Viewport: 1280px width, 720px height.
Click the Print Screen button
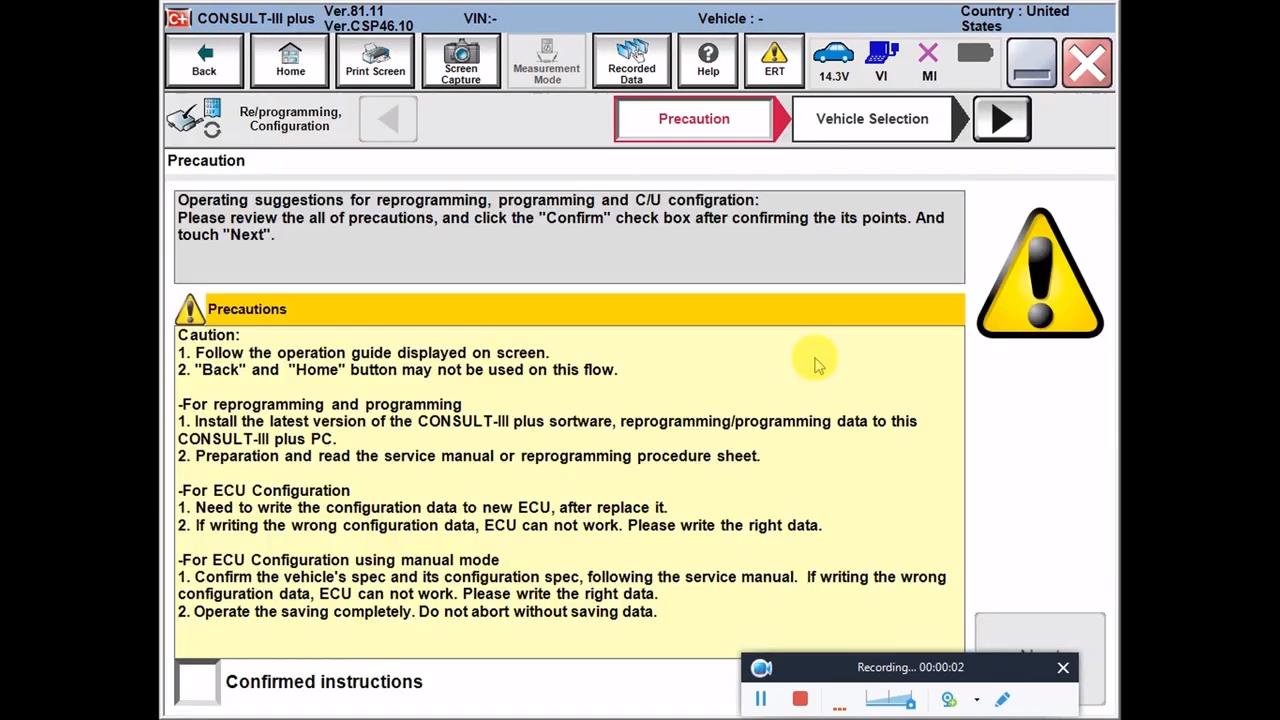375,61
